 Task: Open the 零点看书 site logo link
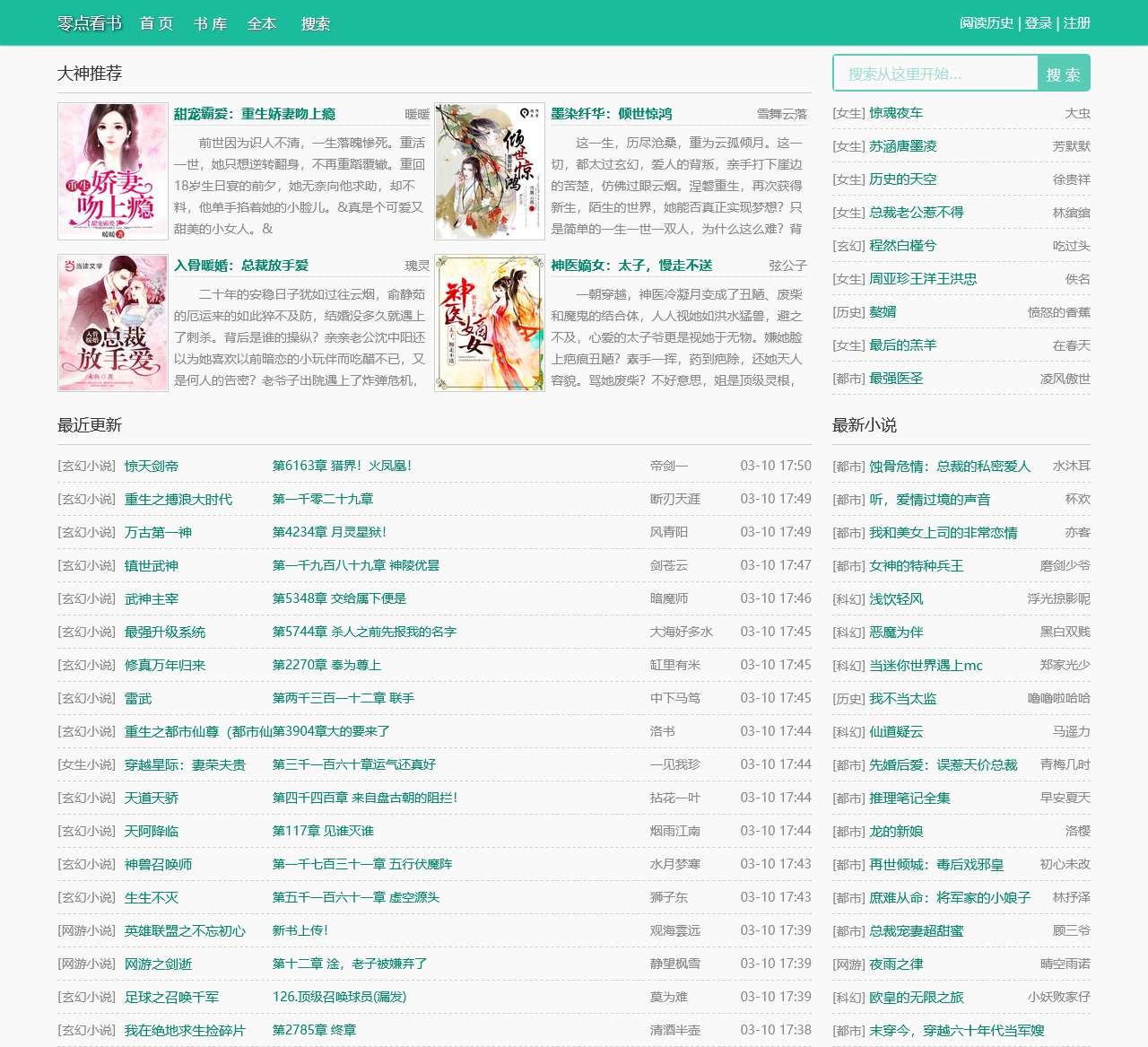point(90,23)
